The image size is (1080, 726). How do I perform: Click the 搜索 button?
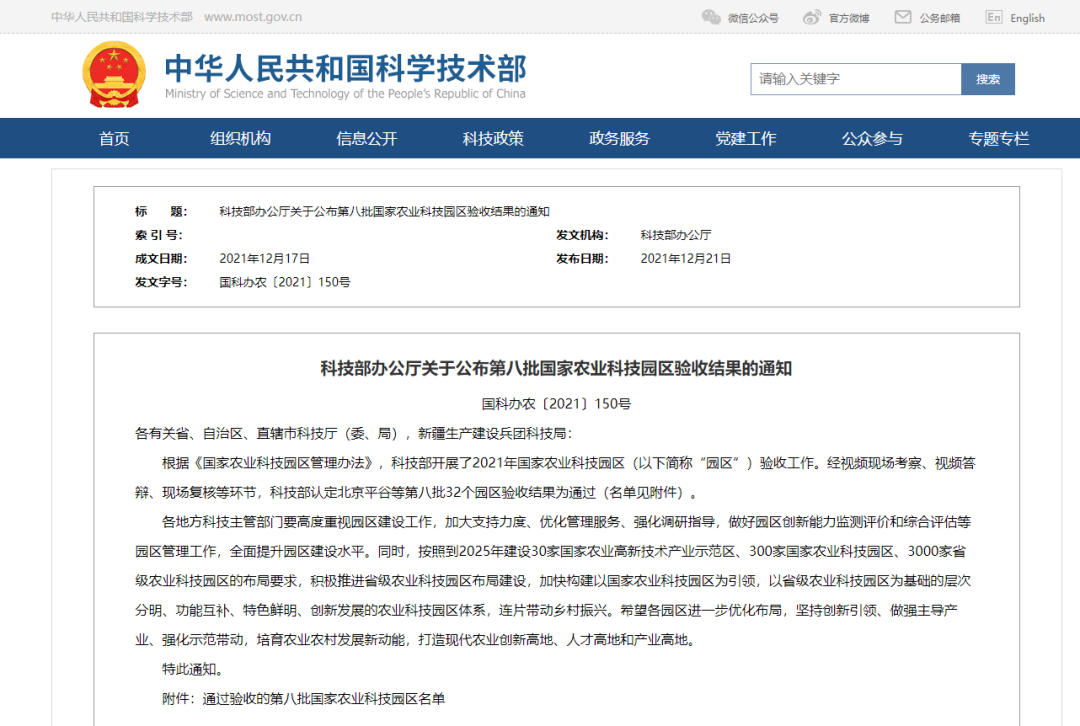coord(988,79)
